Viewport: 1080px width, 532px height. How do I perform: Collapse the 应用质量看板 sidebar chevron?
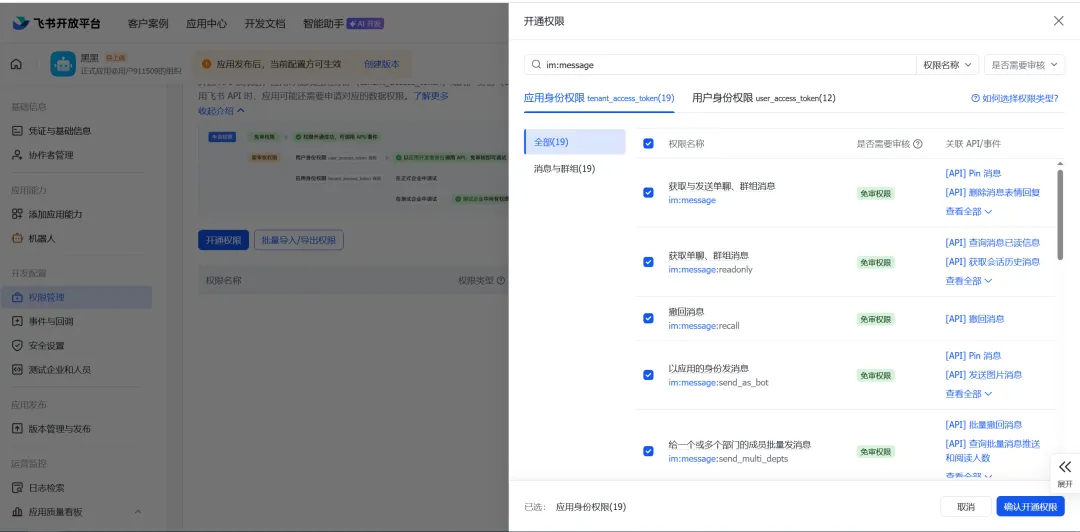click(x=138, y=512)
